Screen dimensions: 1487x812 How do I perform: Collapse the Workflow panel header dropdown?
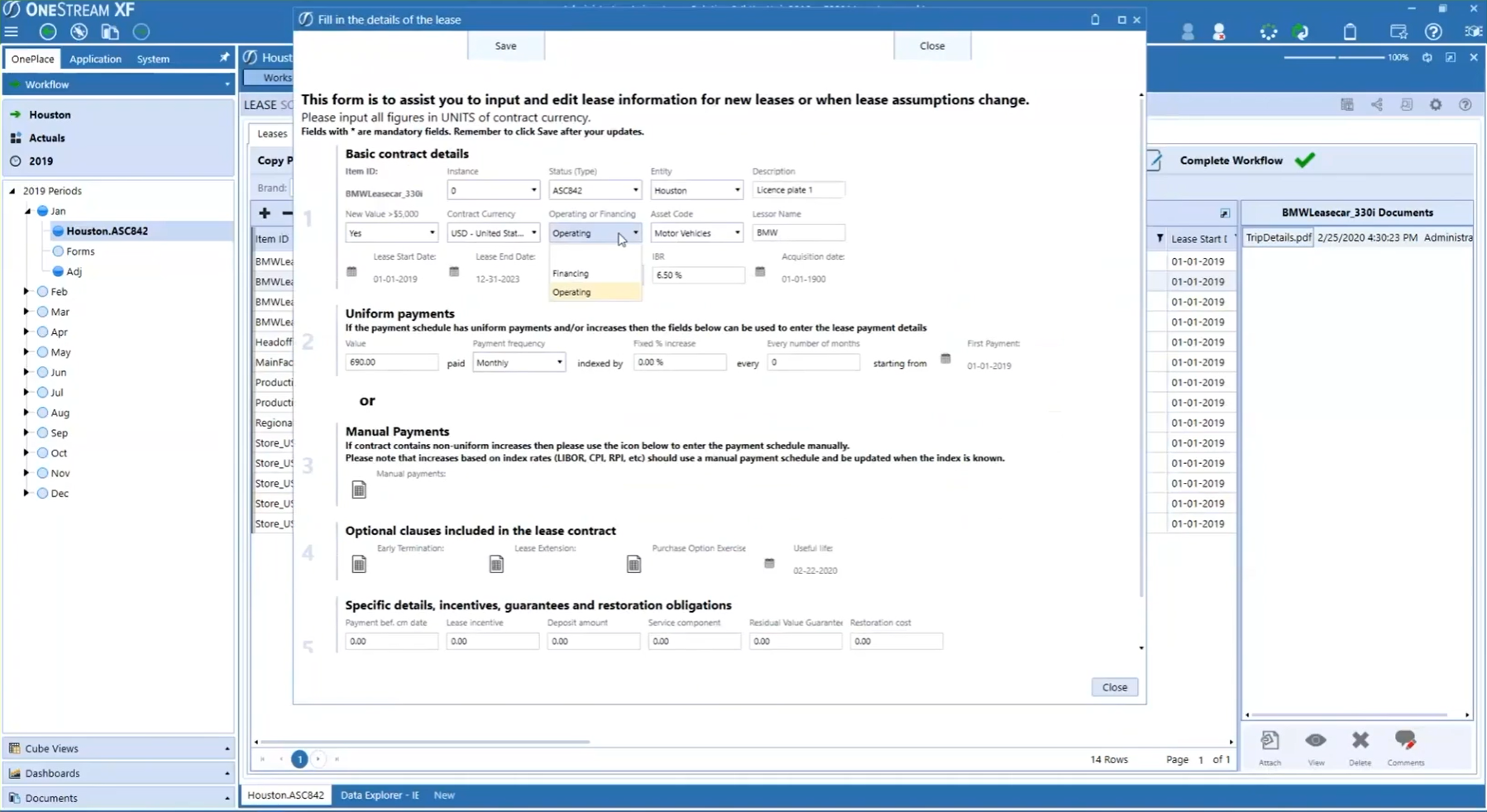tap(227, 84)
